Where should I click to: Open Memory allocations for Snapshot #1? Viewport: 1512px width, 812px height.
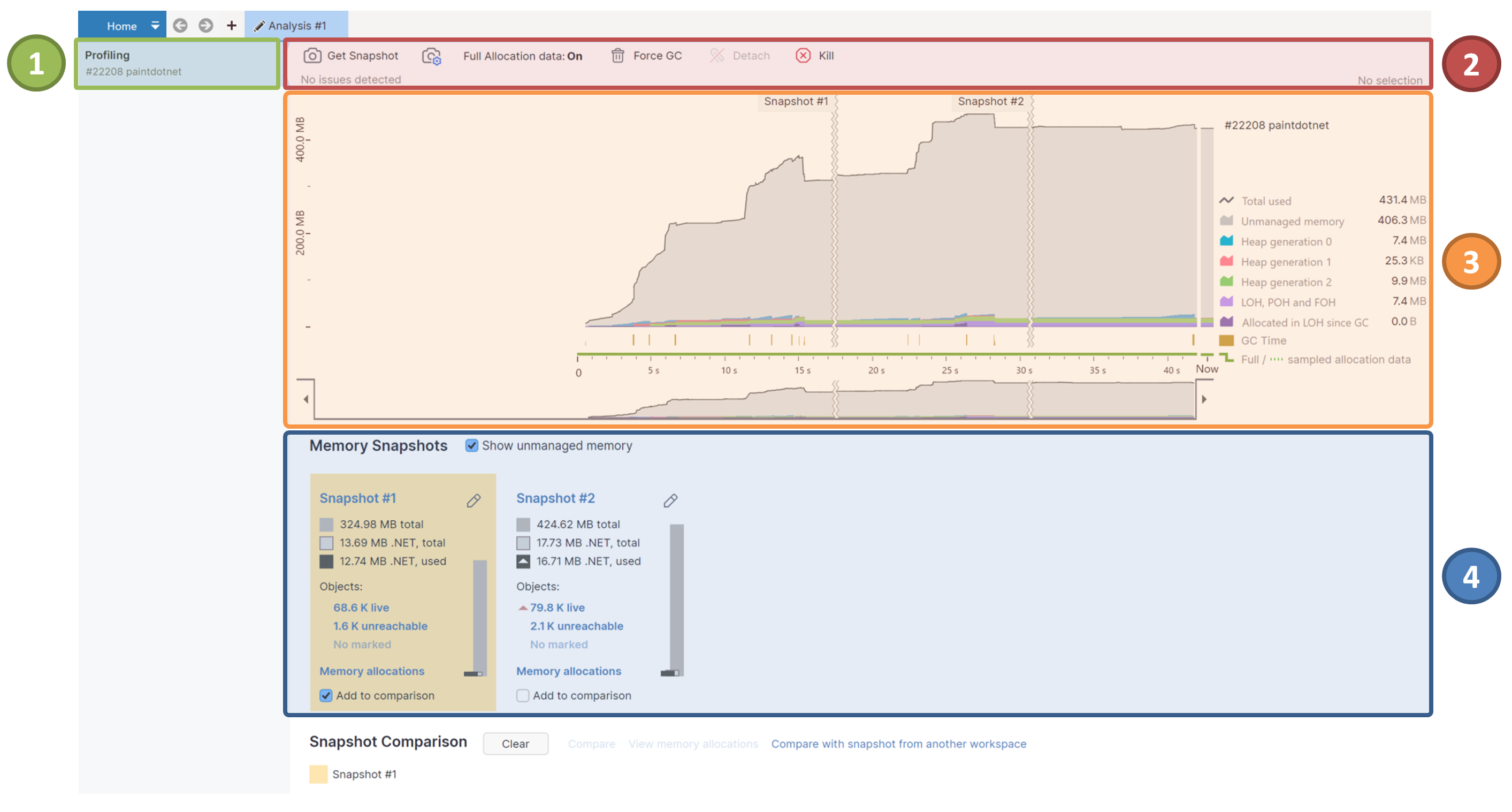tap(371, 671)
